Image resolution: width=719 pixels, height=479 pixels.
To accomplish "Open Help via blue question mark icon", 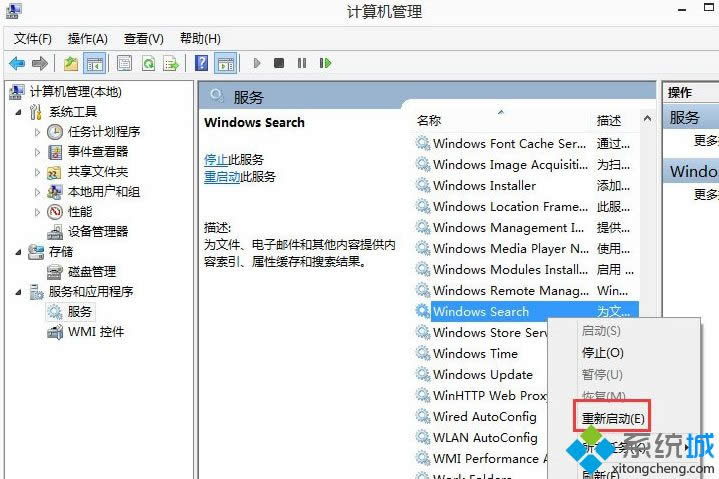I will pos(201,63).
